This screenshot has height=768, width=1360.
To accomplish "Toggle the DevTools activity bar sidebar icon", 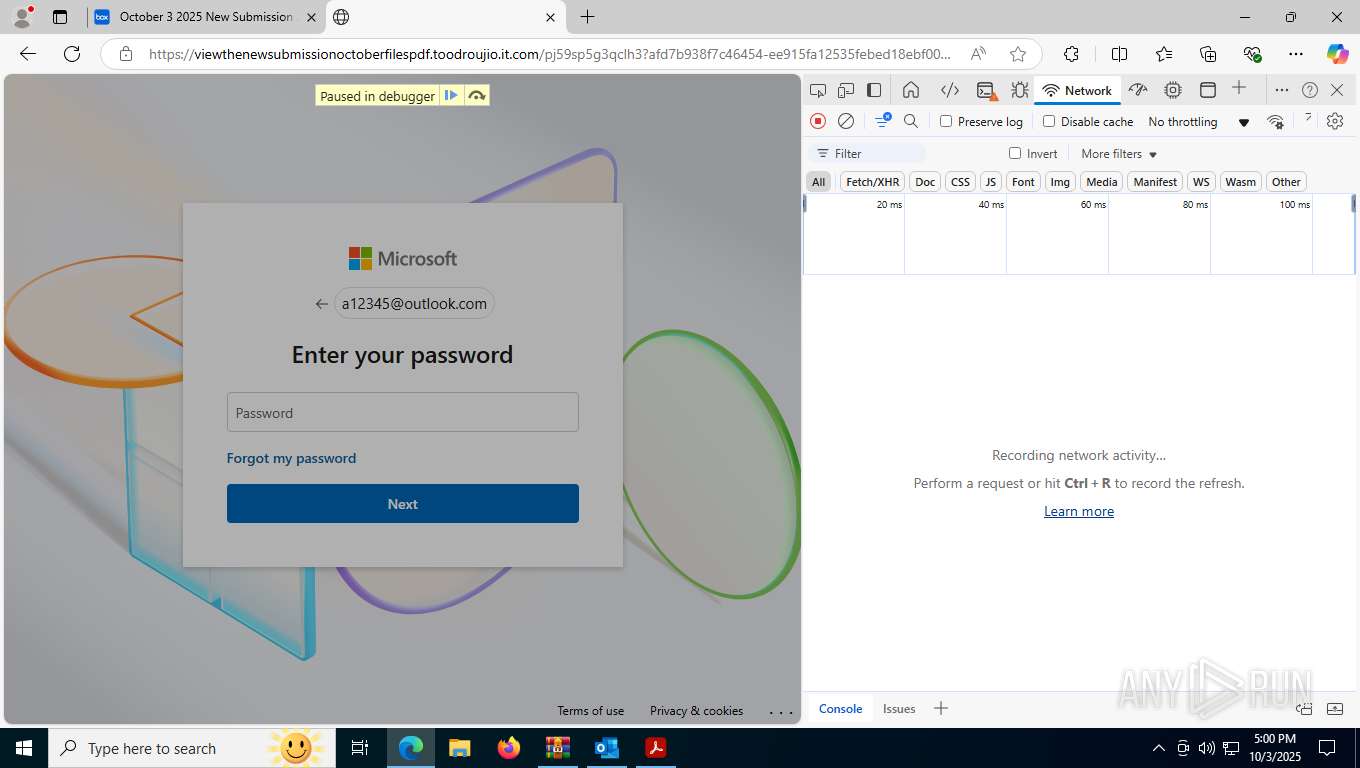I will point(874,90).
